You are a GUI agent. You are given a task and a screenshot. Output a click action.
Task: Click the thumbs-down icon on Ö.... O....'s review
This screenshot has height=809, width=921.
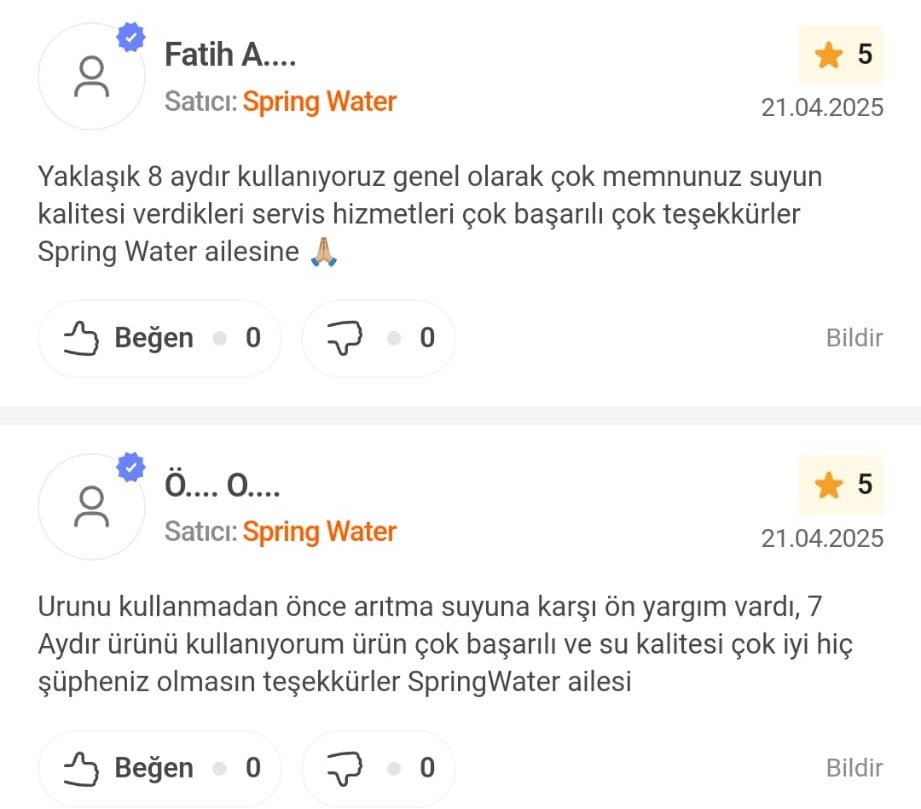click(344, 768)
